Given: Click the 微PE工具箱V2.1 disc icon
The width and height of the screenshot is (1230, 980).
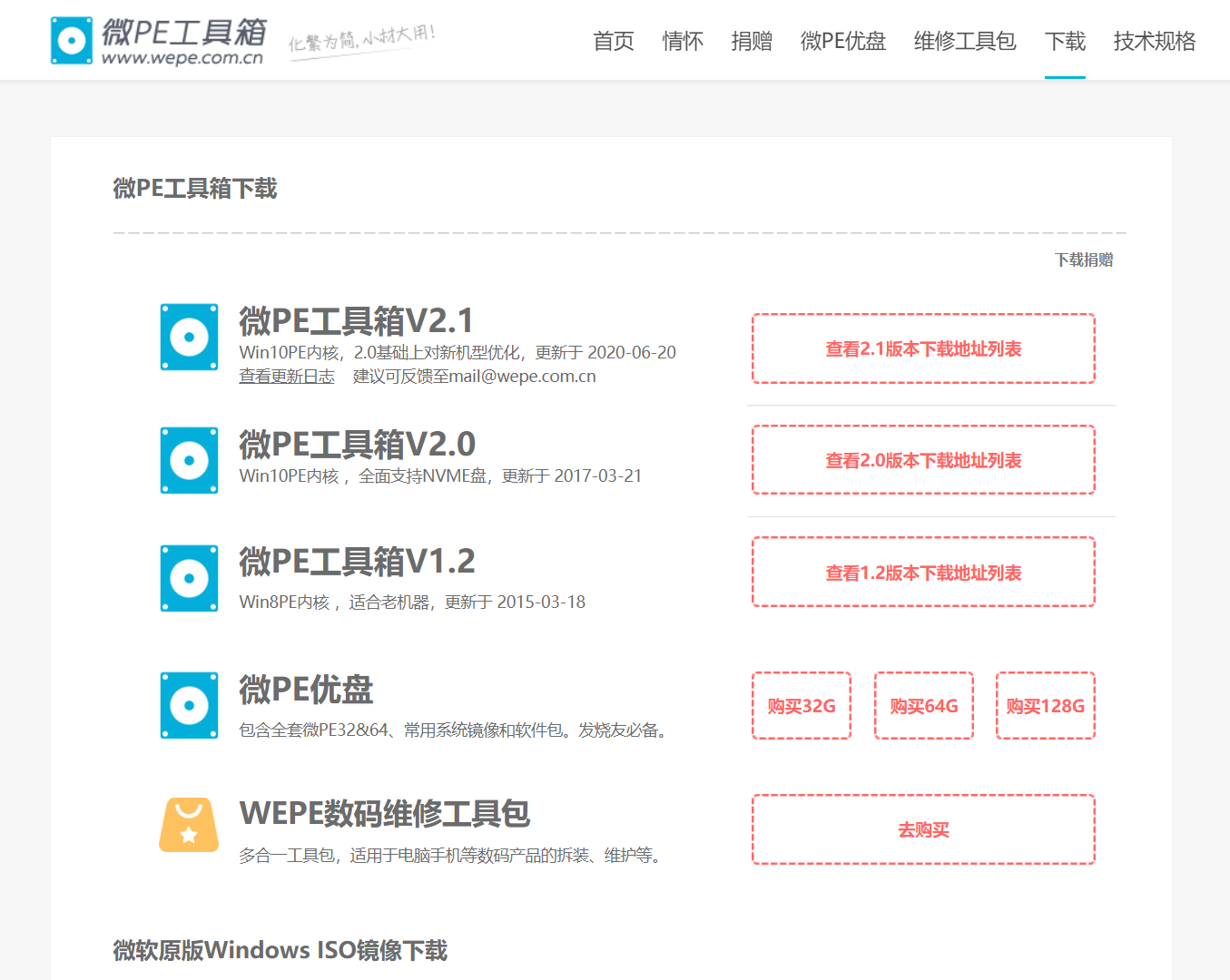Looking at the screenshot, I should [x=189, y=337].
